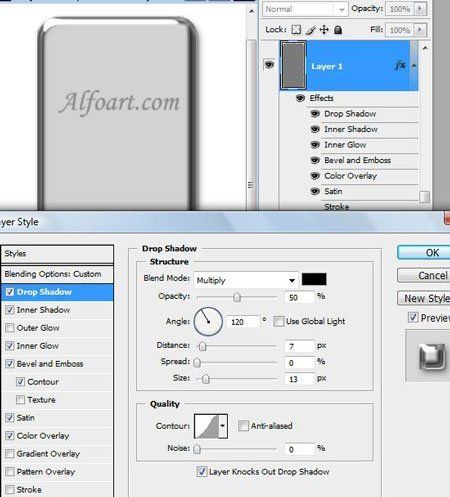
Task: Click the drop shadow Opacity value field
Action: pos(299,297)
